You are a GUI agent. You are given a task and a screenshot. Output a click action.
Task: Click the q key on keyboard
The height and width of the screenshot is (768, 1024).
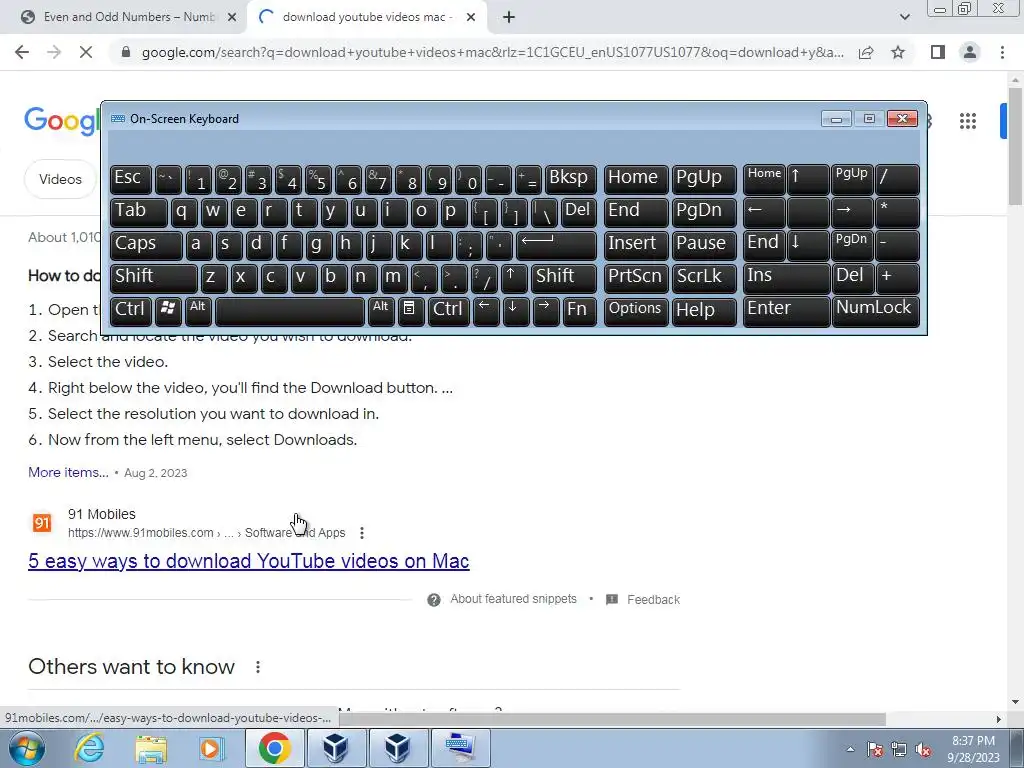pos(184,212)
